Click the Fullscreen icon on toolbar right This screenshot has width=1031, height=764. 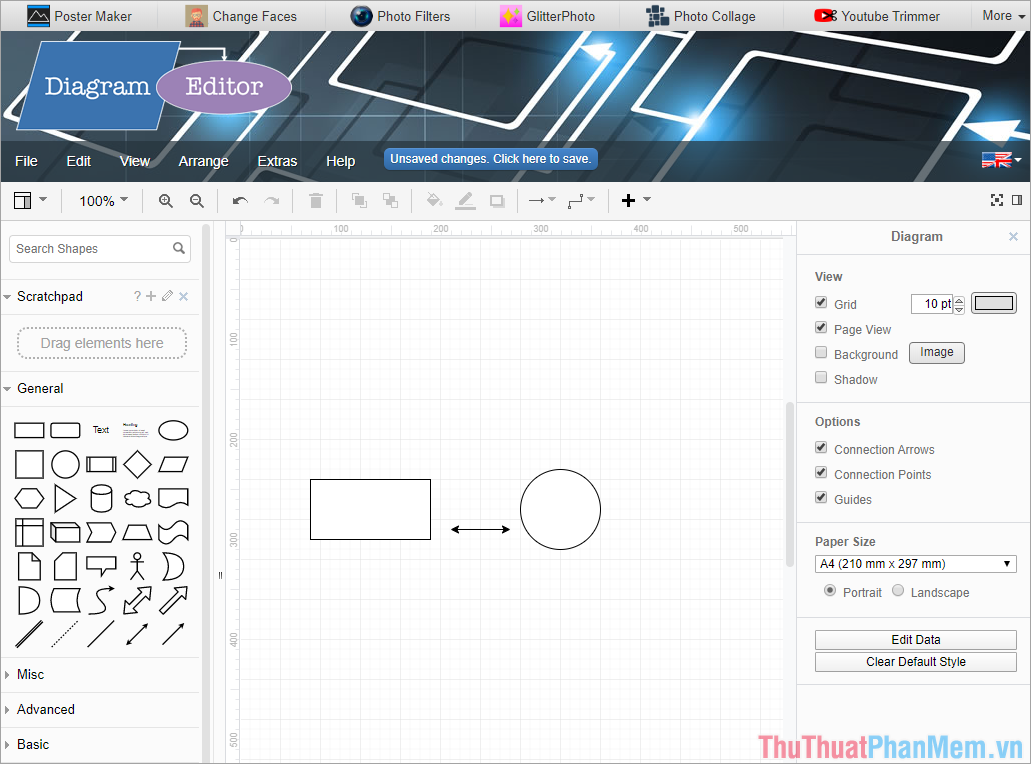(x=997, y=199)
